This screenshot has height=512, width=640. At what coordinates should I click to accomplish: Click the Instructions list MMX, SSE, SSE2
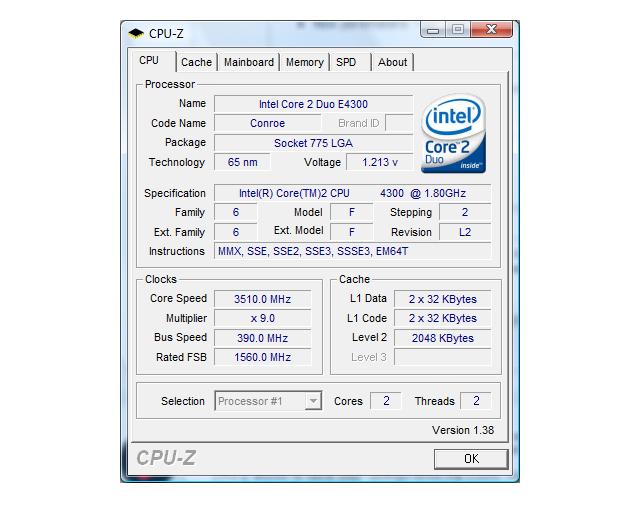pos(353,251)
